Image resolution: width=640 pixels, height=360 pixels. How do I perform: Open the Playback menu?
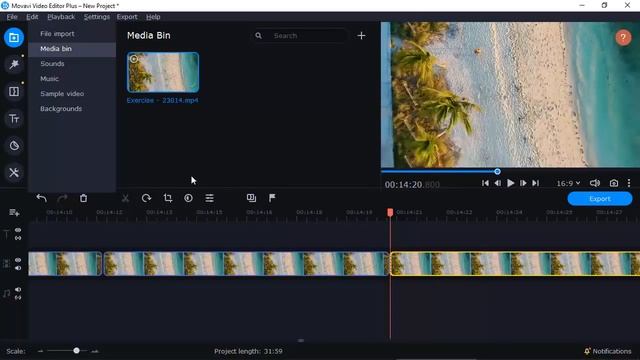pos(61,17)
